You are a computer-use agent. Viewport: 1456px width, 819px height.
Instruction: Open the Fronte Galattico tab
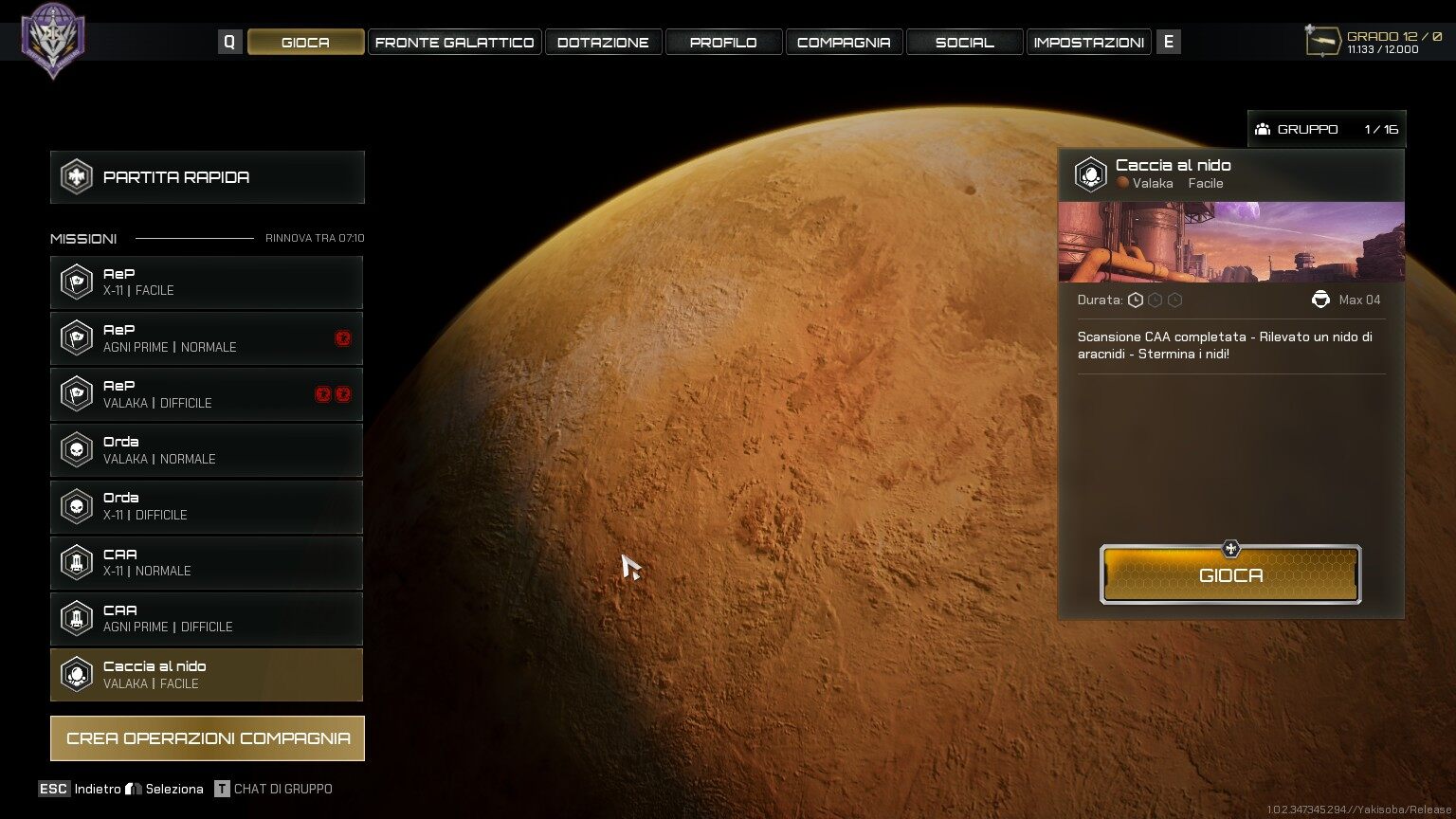coord(454,42)
